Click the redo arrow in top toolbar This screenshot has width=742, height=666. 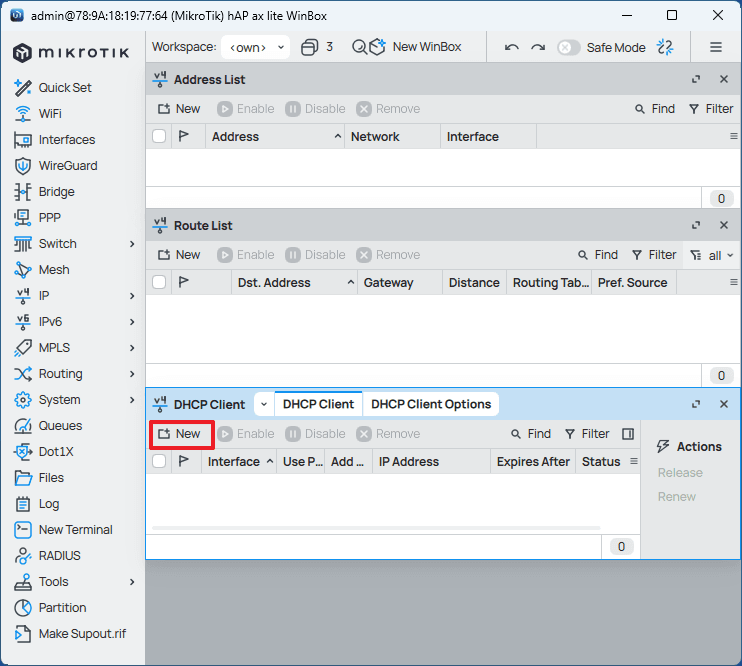538,47
